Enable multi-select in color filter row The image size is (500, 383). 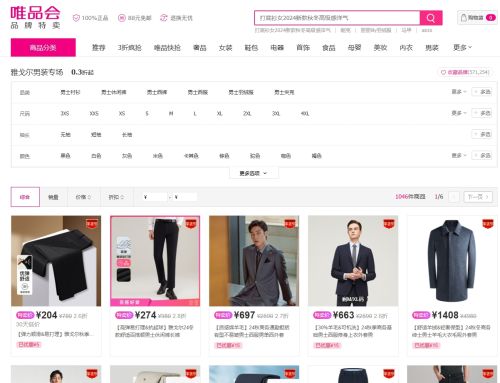pyautogui.click(x=482, y=156)
